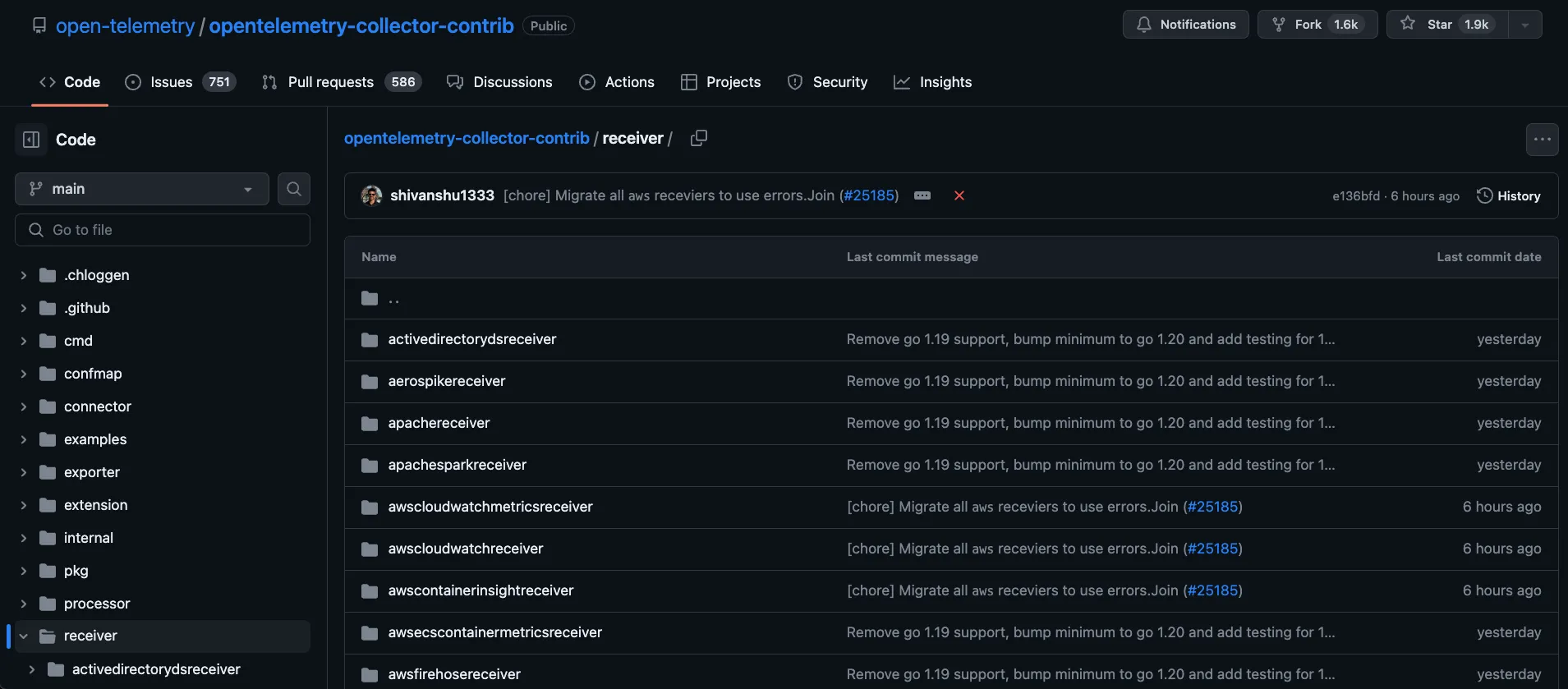Expand the processor folder chevron
Image resolution: width=1568 pixels, height=689 pixels.
point(24,604)
